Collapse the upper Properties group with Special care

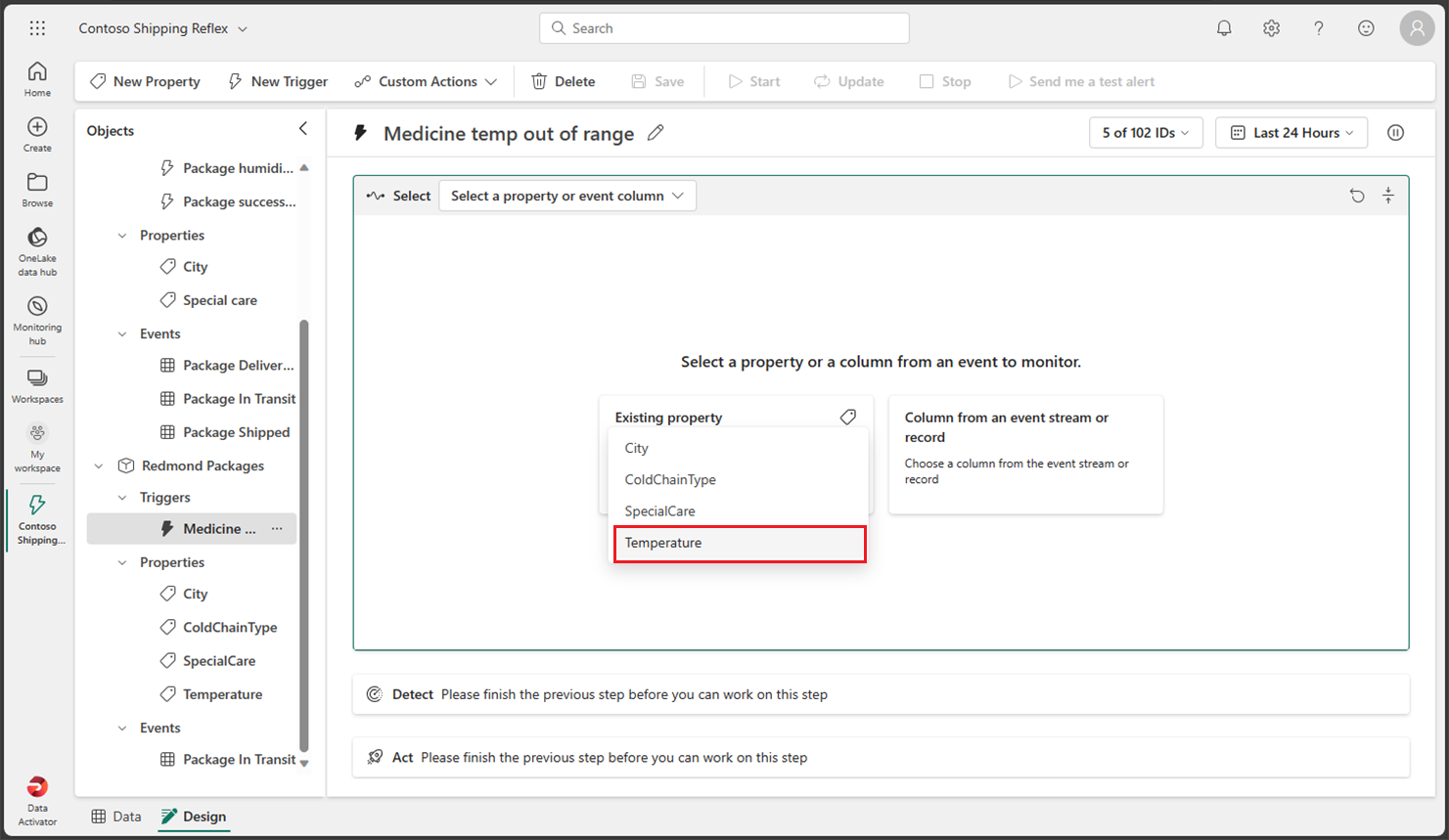pyautogui.click(x=122, y=235)
